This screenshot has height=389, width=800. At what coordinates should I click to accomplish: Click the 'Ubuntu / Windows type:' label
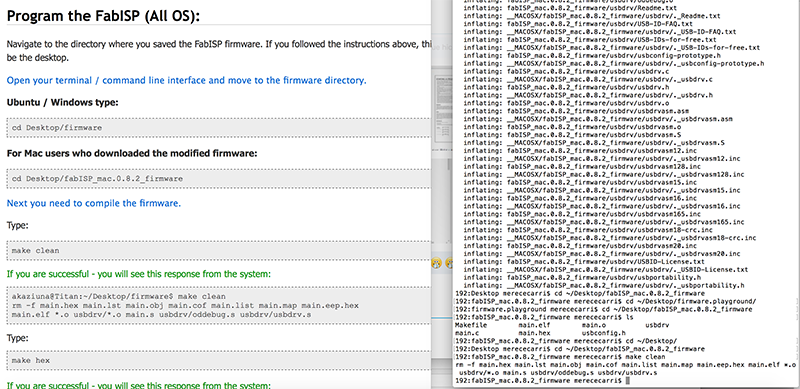click(x=62, y=103)
